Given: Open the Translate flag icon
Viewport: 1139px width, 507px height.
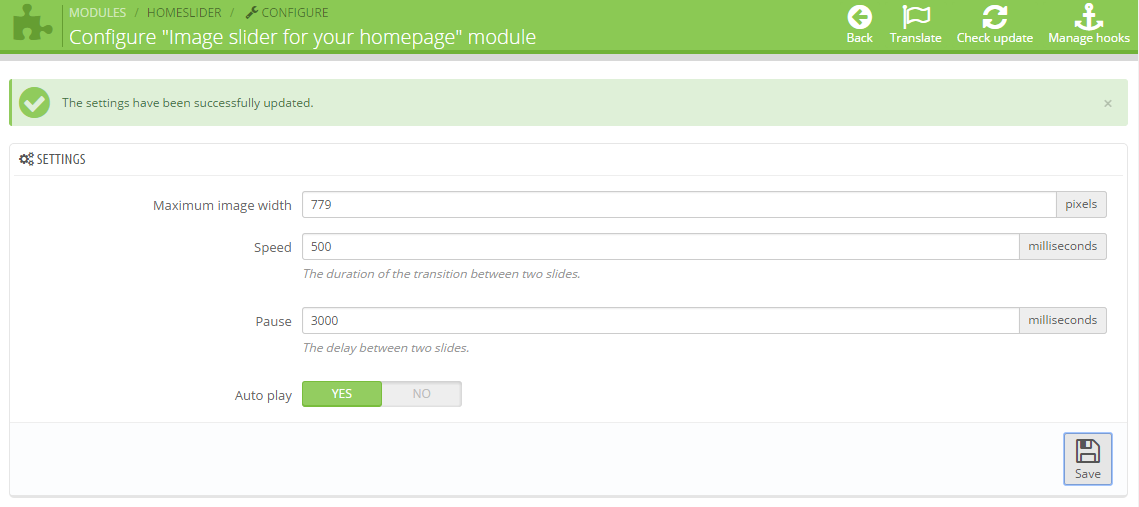Looking at the screenshot, I should pyautogui.click(x=915, y=17).
